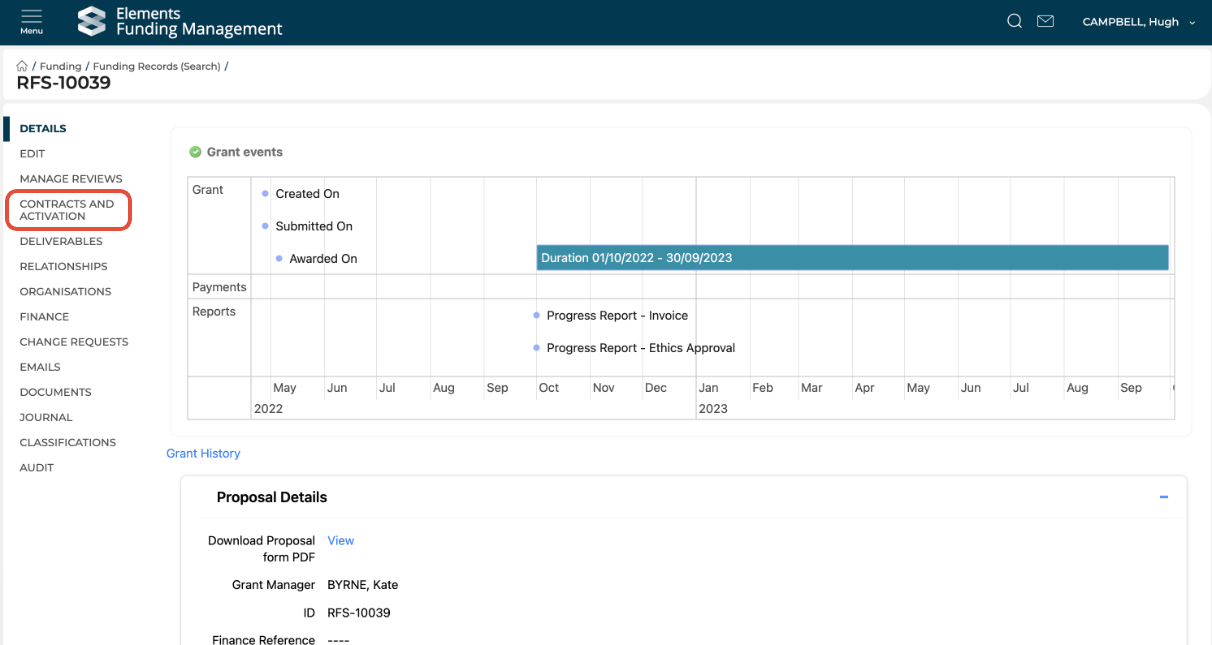The width and height of the screenshot is (1212, 645).
Task: Open the Change Requests section
Action: click(x=74, y=342)
